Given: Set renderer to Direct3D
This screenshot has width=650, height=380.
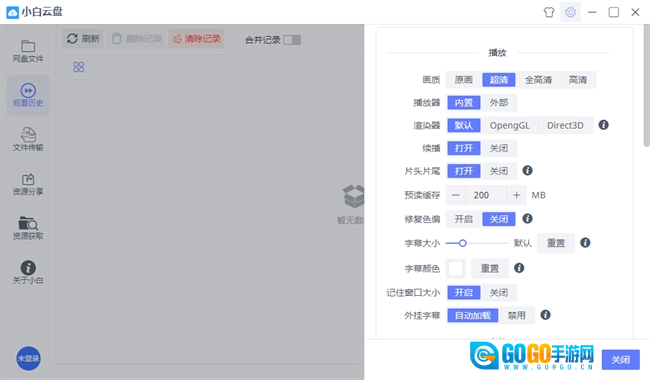Looking at the screenshot, I should tap(565, 126).
